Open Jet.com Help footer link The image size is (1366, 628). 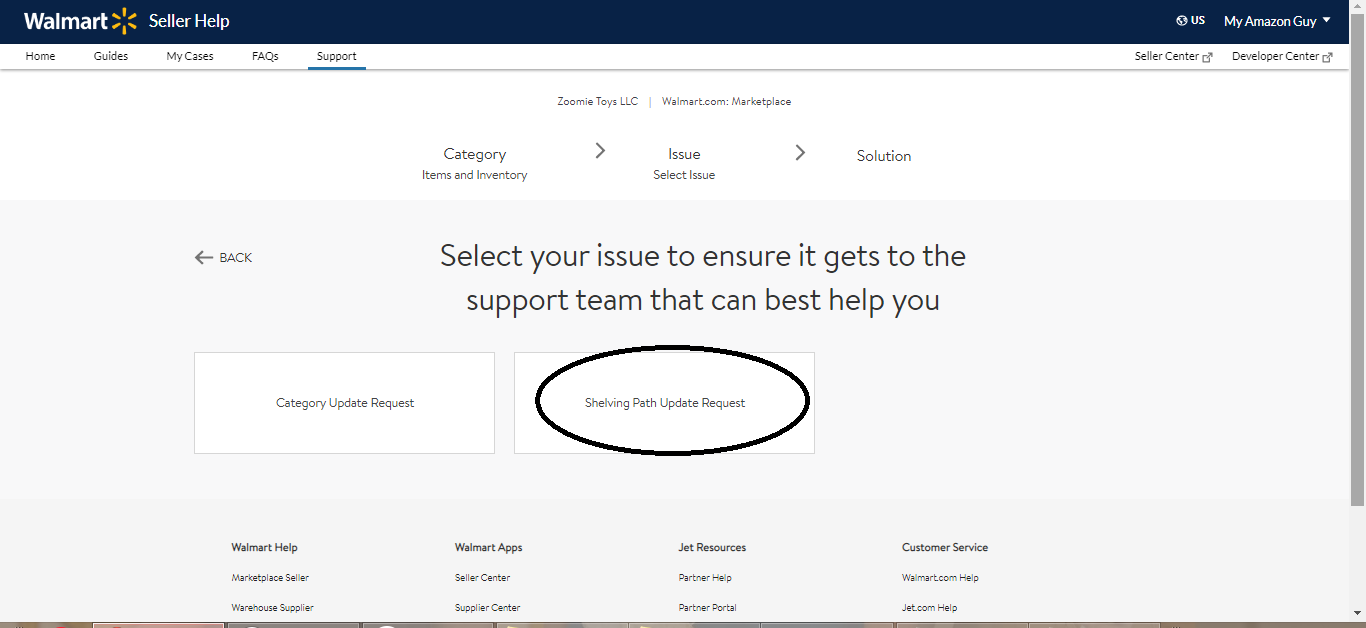(x=929, y=608)
